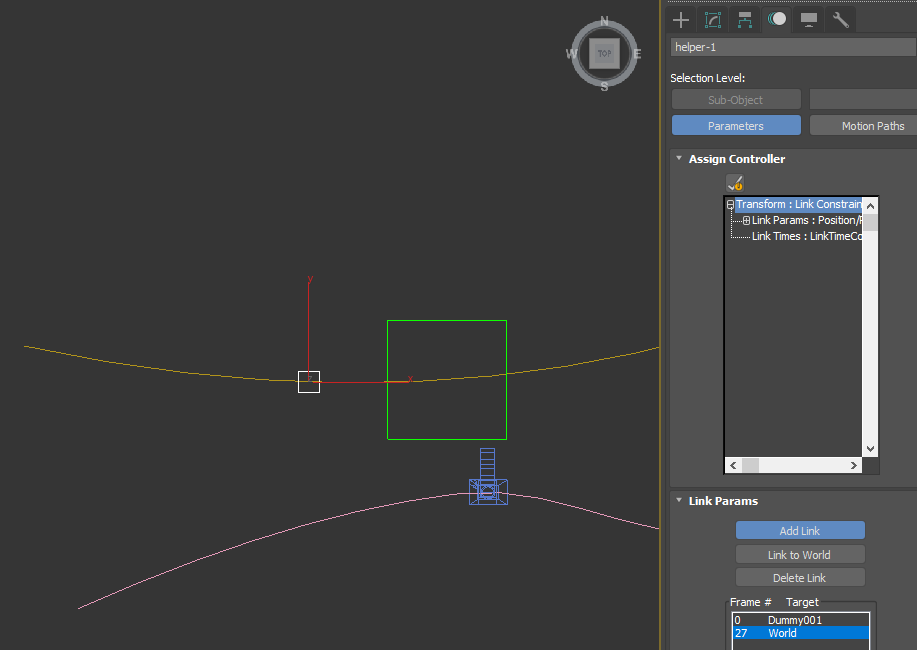
Task: Open the Modify panel tab
Action: tap(713, 19)
